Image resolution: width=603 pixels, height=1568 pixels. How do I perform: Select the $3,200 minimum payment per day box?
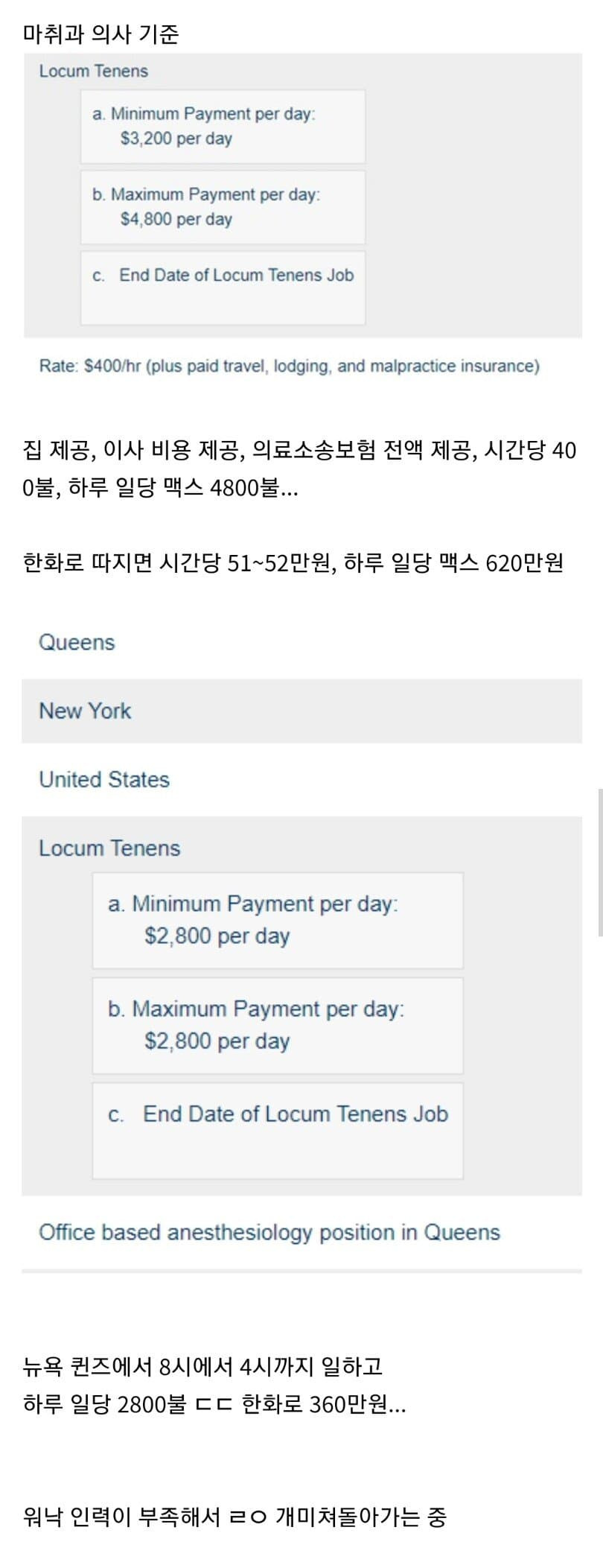click(223, 127)
